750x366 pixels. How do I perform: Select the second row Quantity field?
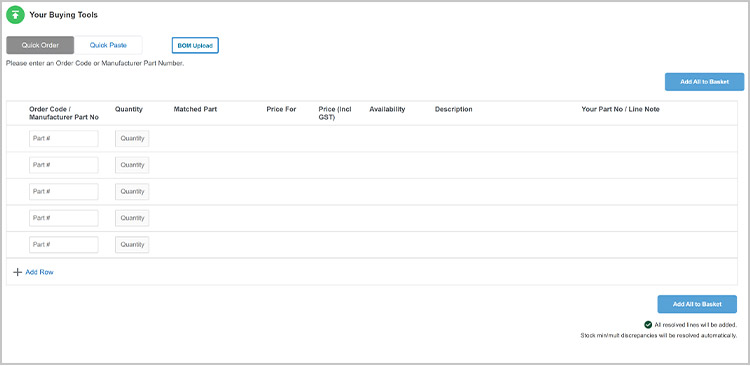pyautogui.click(x=132, y=165)
